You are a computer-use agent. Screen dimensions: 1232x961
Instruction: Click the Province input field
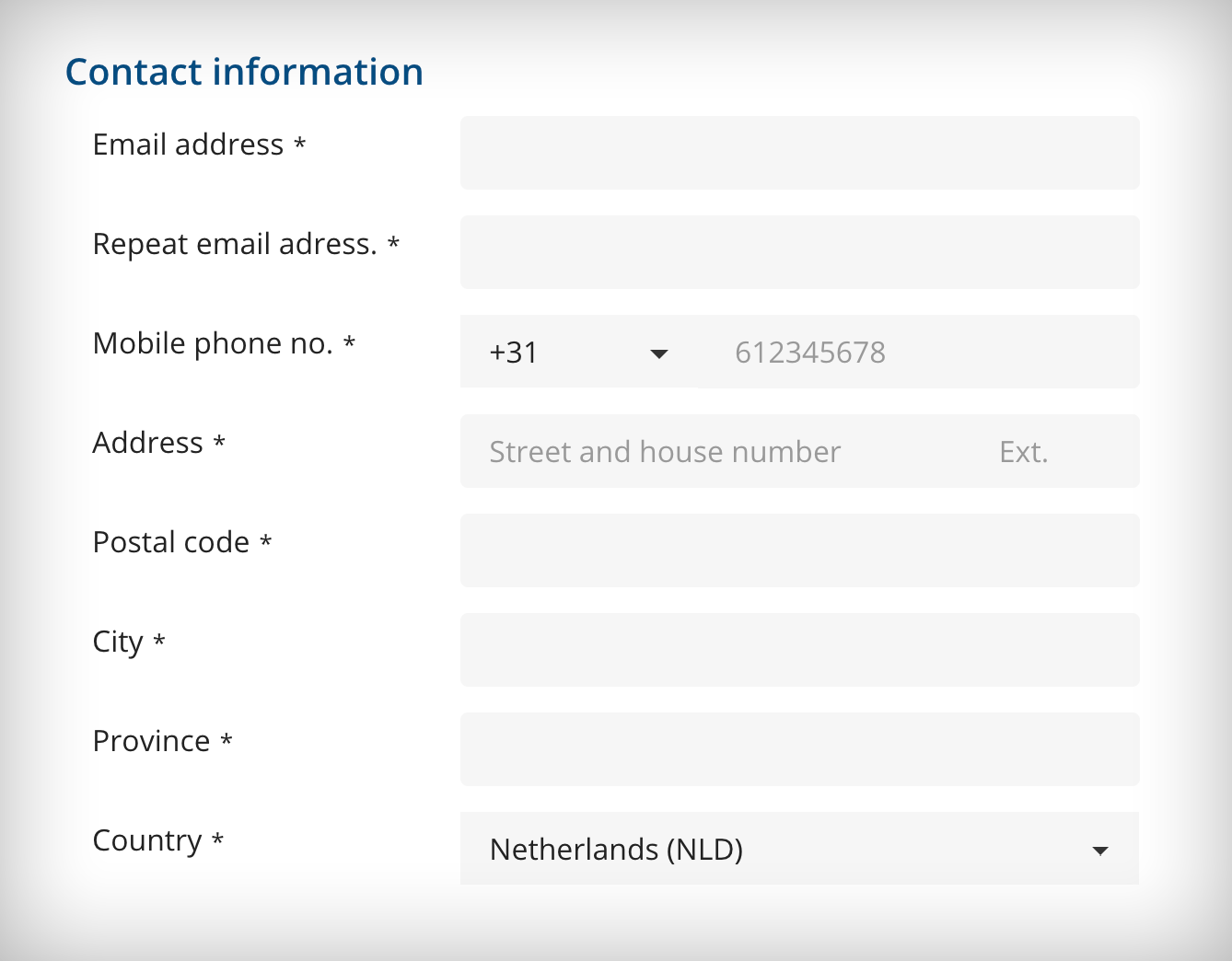tap(799, 749)
